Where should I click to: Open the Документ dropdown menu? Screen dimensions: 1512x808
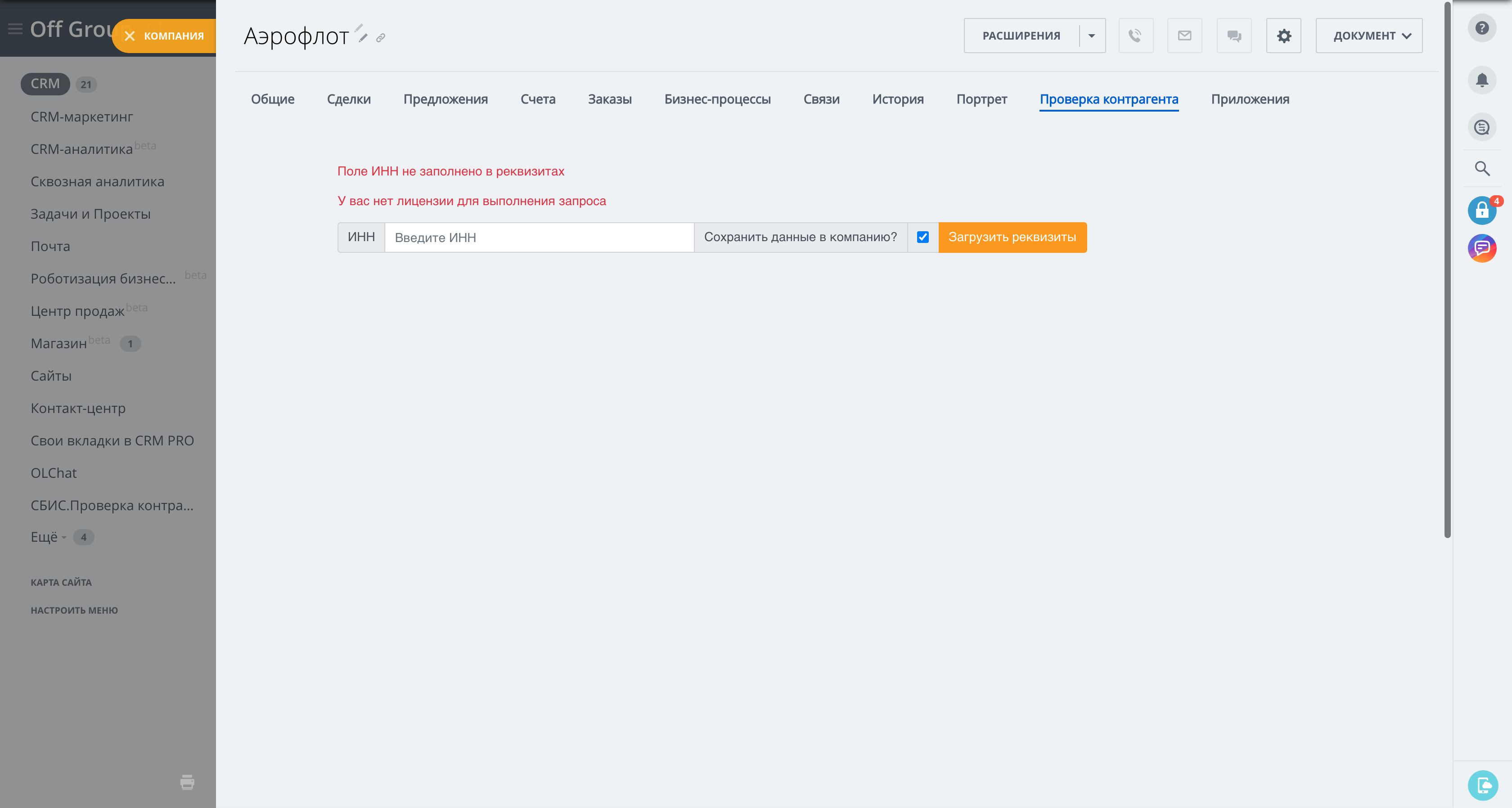pos(1369,36)
